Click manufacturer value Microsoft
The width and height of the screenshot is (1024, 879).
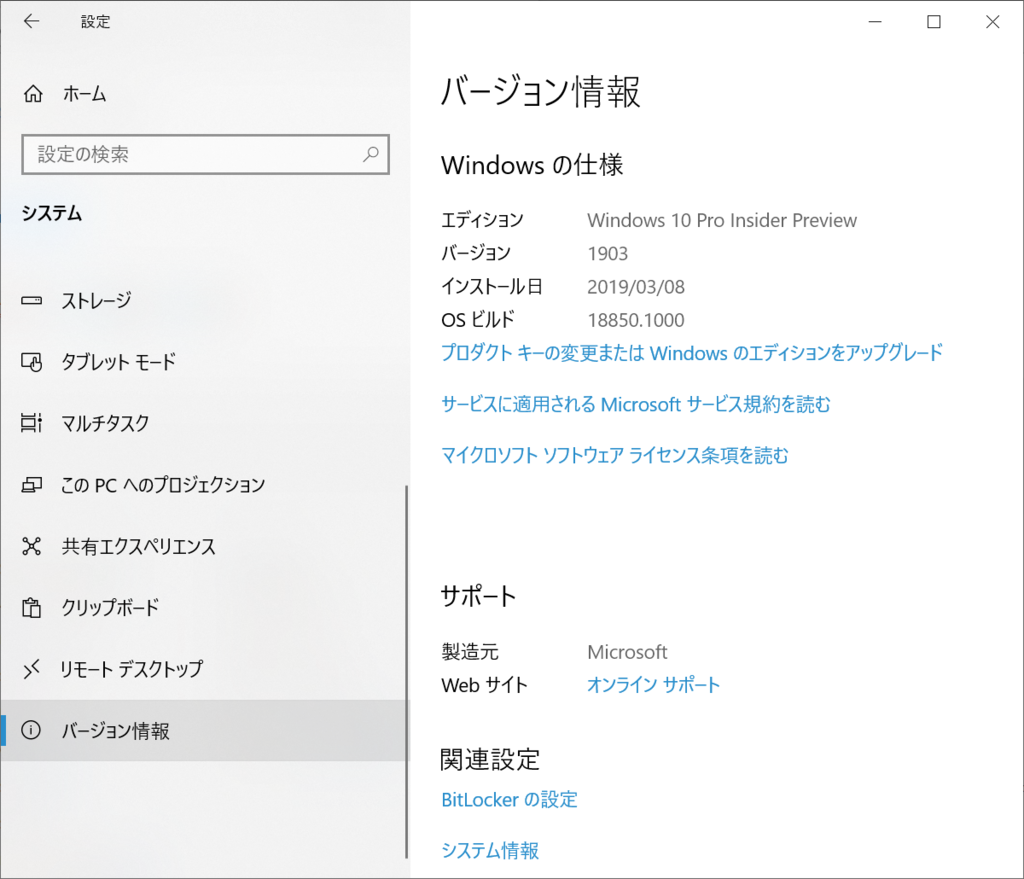pyautogui.click(x=627, y=652)
